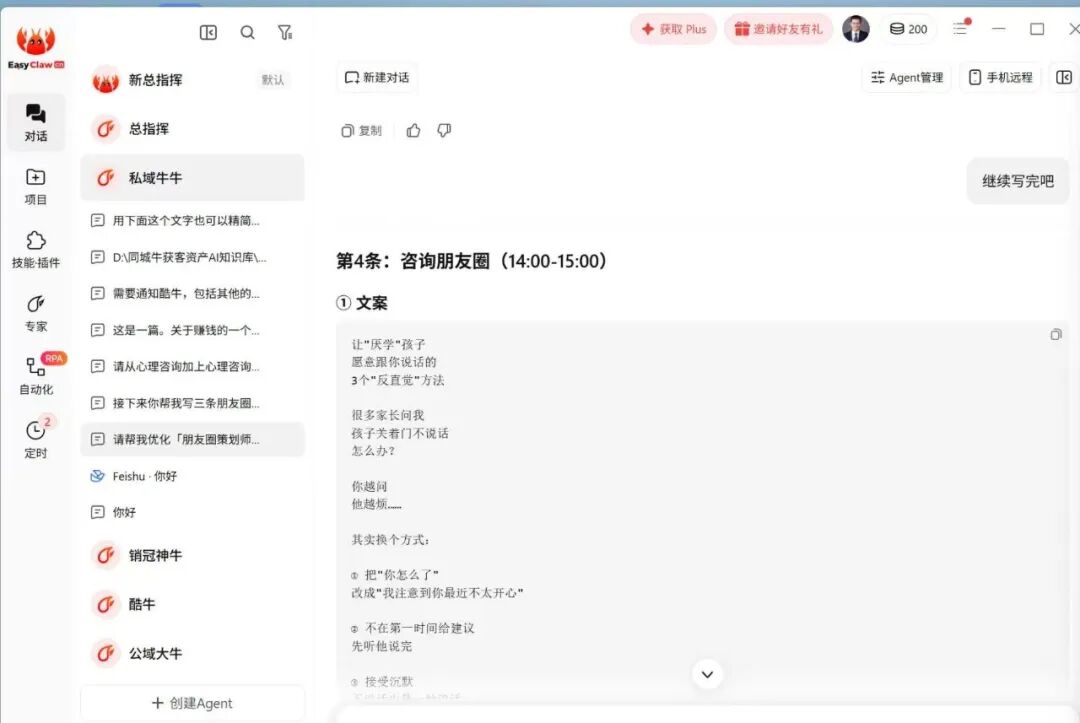Click the 销冠神牛 agent avatar icon
Viewport: 1080px width, 723px height.
[105, 555]
